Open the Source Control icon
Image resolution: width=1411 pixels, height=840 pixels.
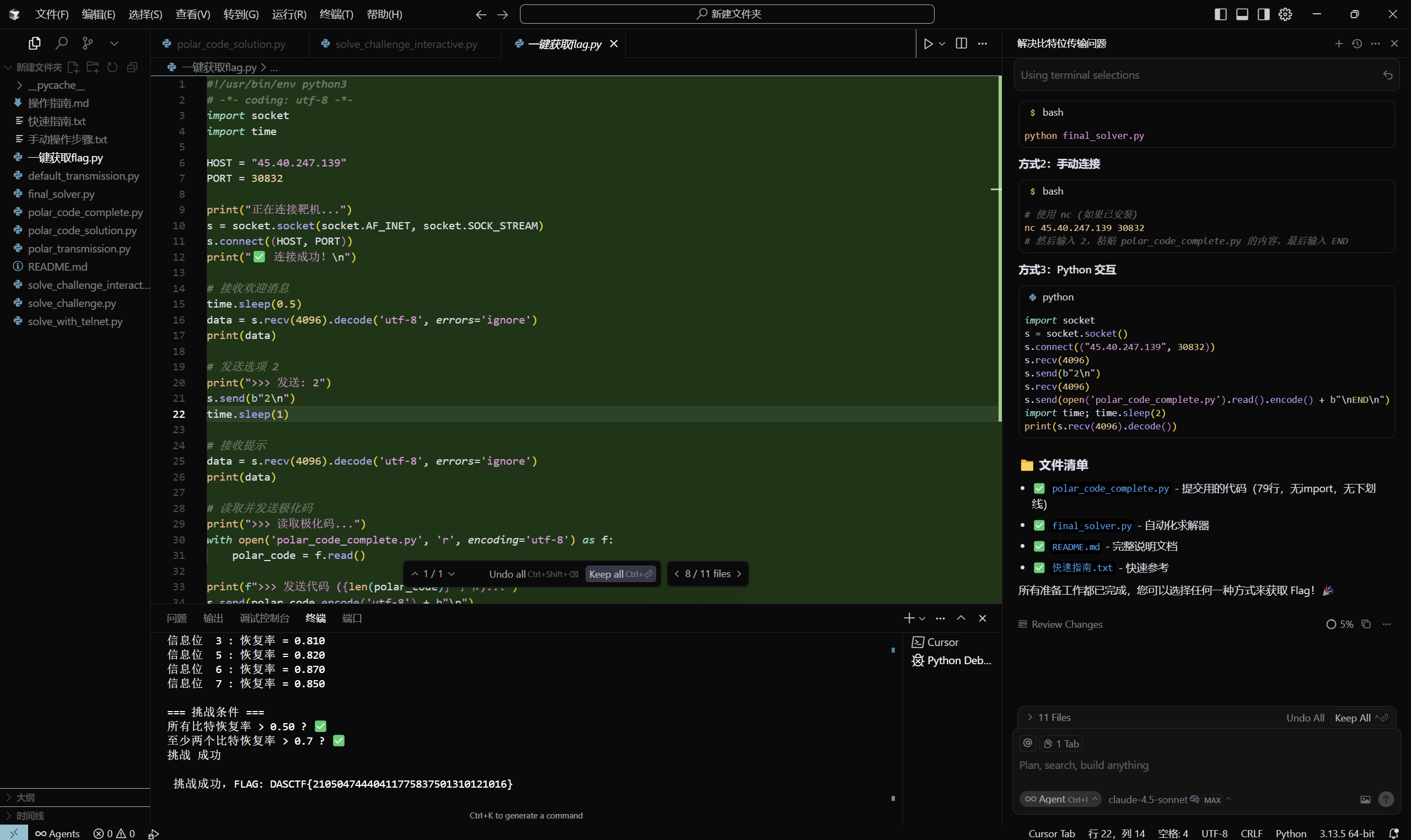point(87,43)
